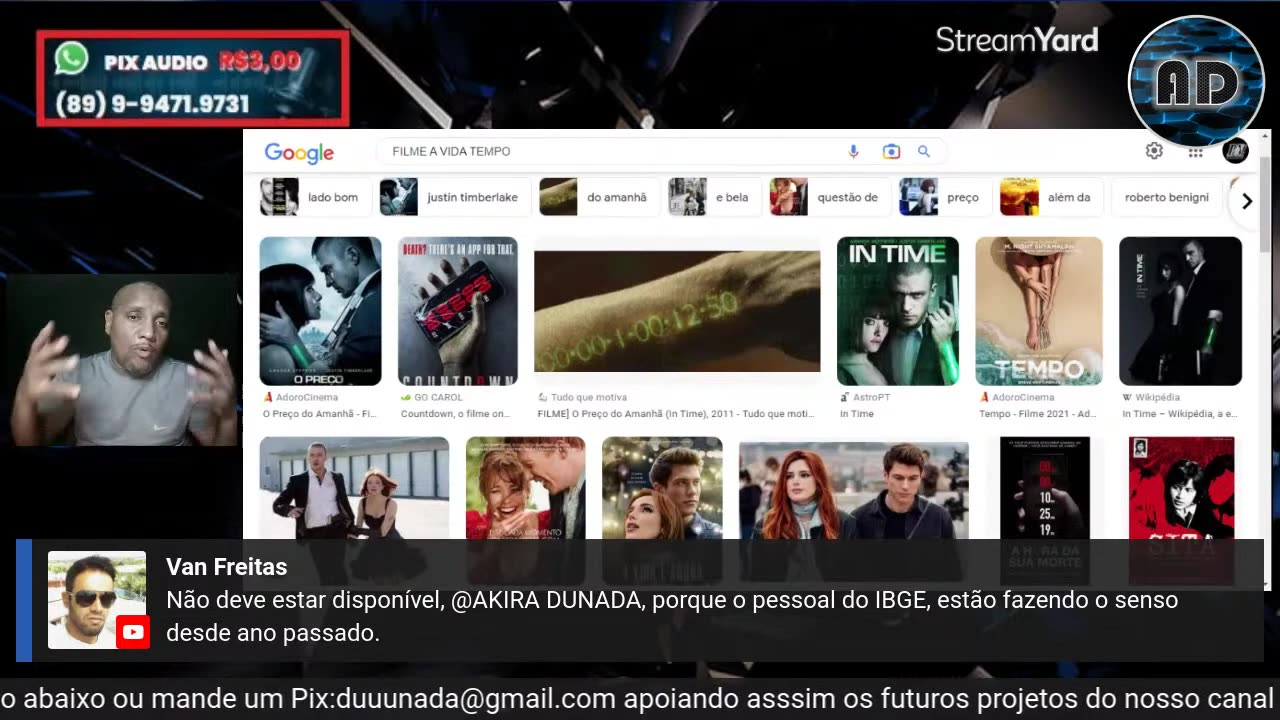Click the WhatsApp icon in Pix Audio banner
This screenshot has width=1280, height=720.
click(71, 59)
